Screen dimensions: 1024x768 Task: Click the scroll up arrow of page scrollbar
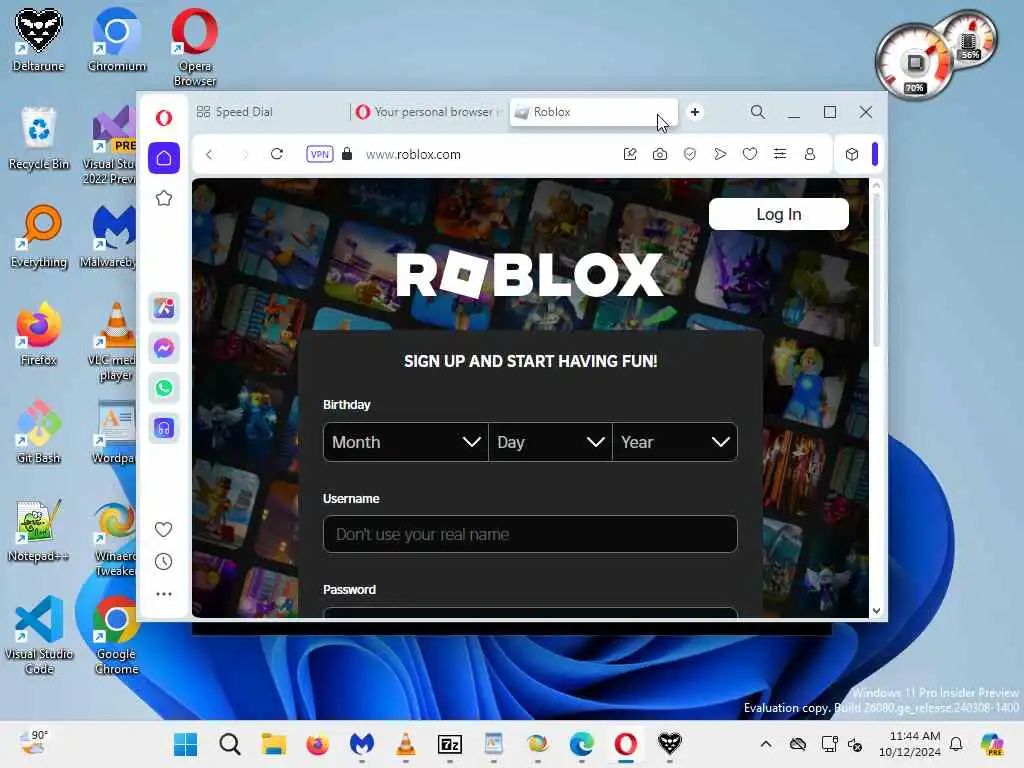pos(876,185)
